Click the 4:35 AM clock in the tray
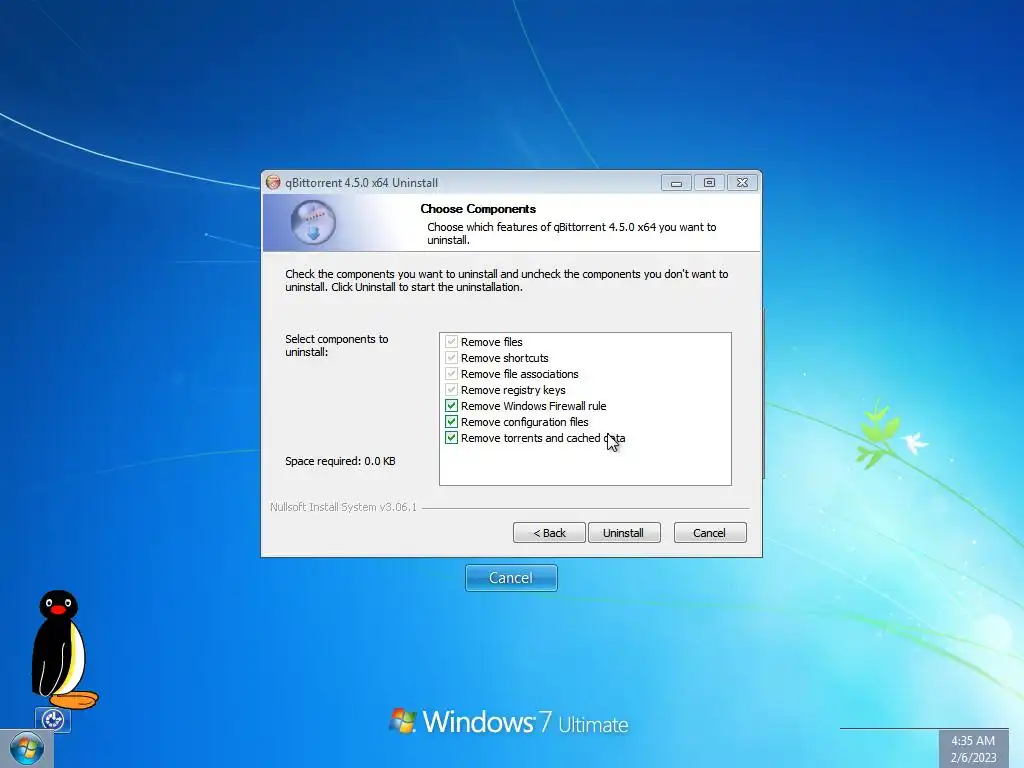1024x768 pixels. coord(973,741)
